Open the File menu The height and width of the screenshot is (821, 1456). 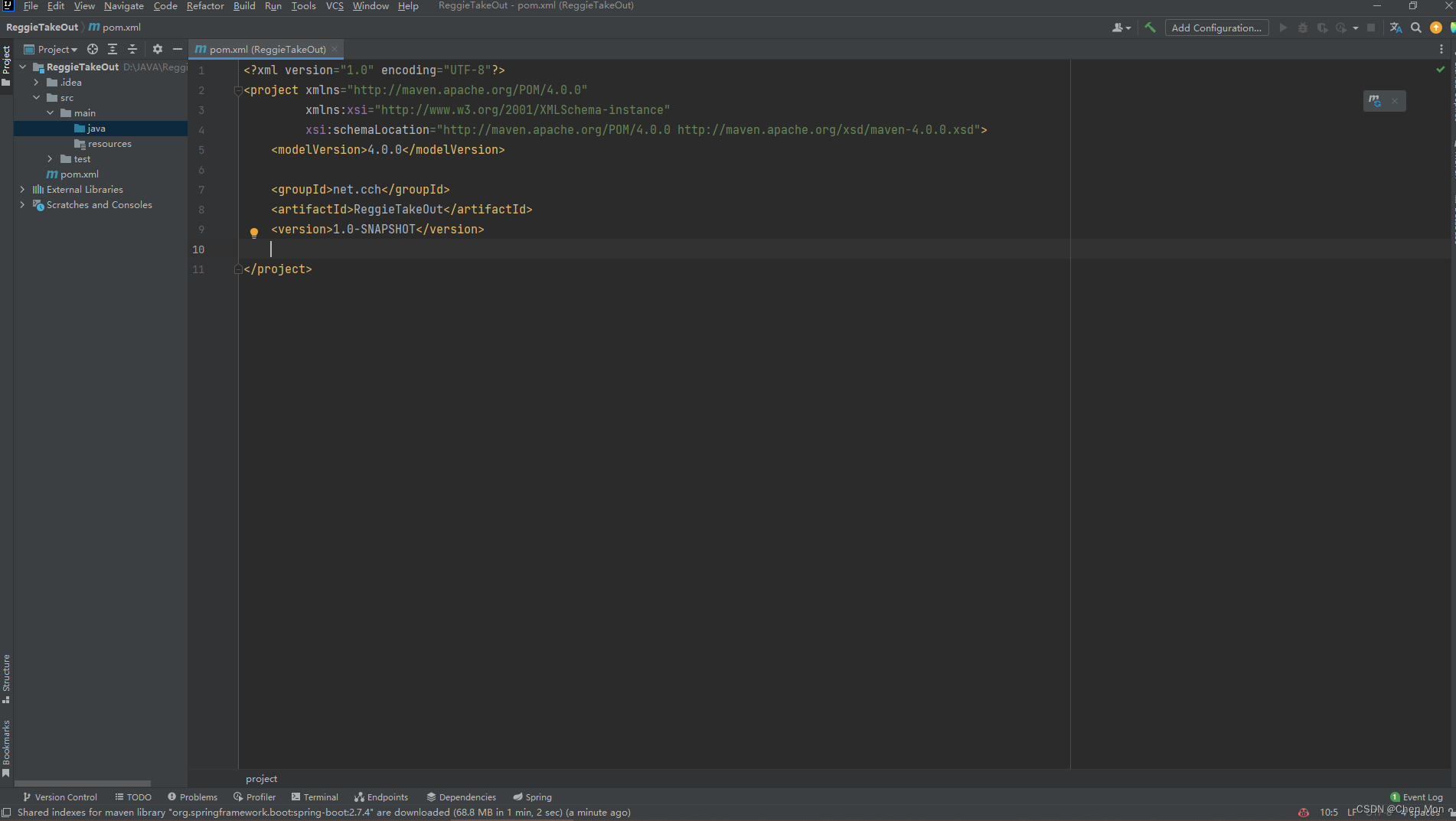tap(31, 6)
